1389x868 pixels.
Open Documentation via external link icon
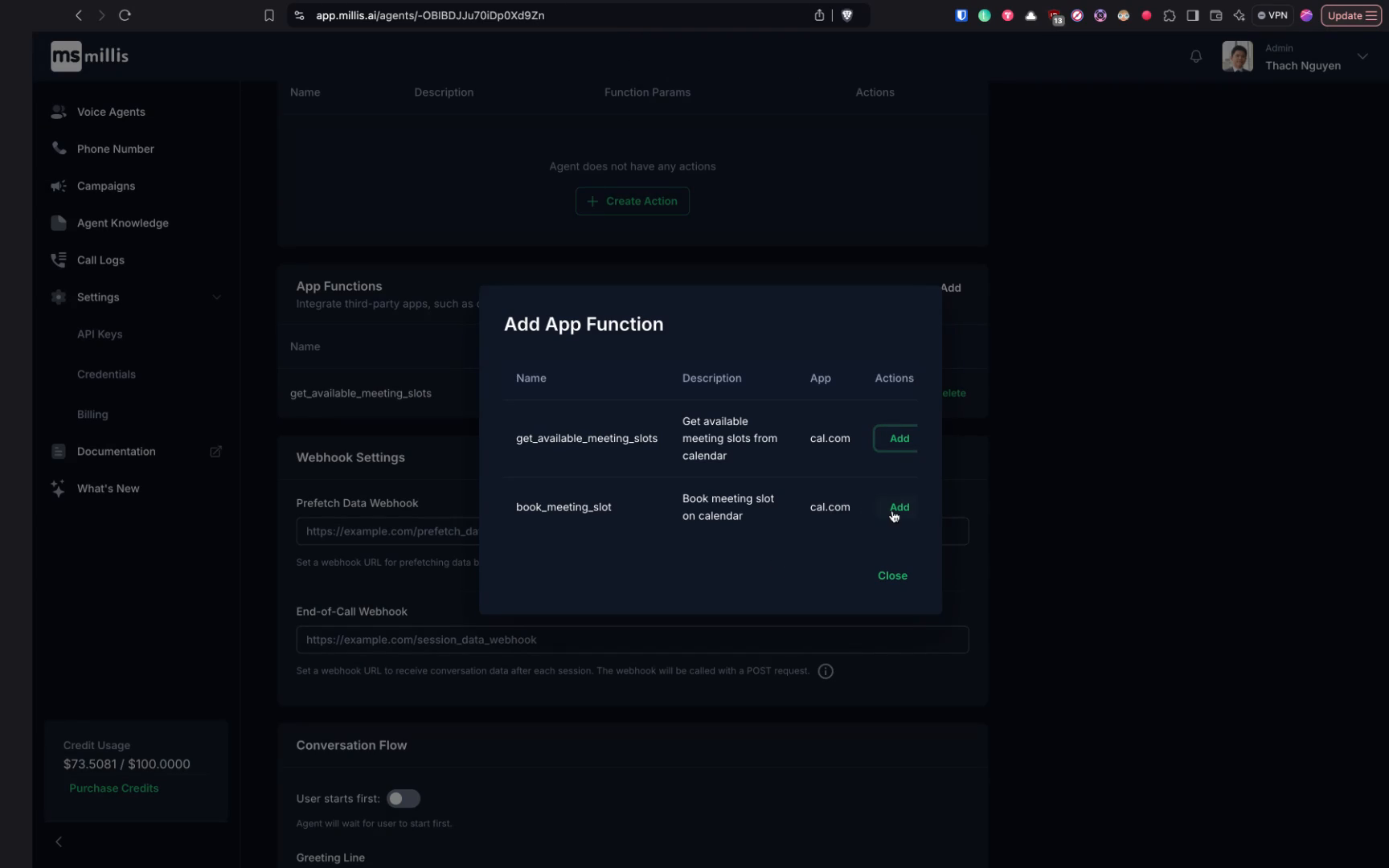(215, 452)
